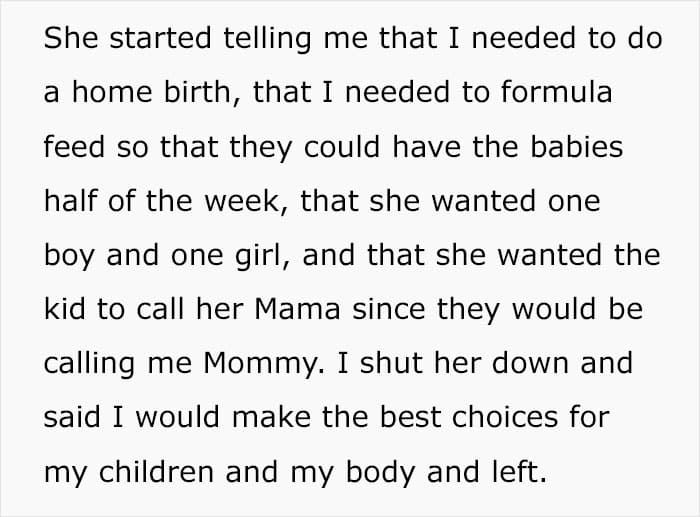
Task: Click the opening word "She"
Action: pyautogui.click(x=71, y=38)
